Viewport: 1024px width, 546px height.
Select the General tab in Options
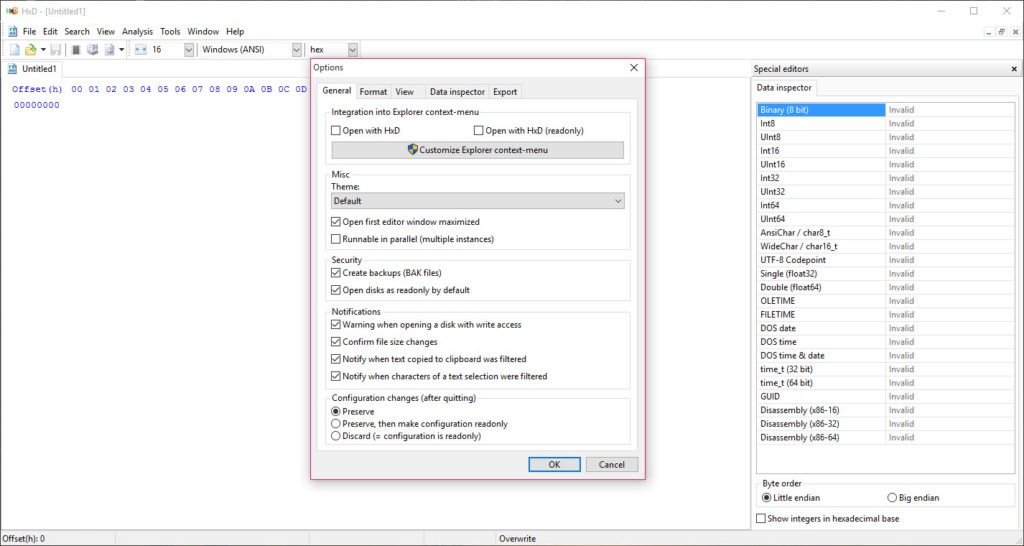(x=337, y=91)
